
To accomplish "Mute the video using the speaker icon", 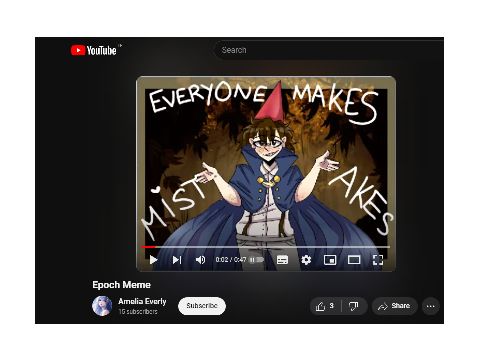I will [x=200, y=260].
